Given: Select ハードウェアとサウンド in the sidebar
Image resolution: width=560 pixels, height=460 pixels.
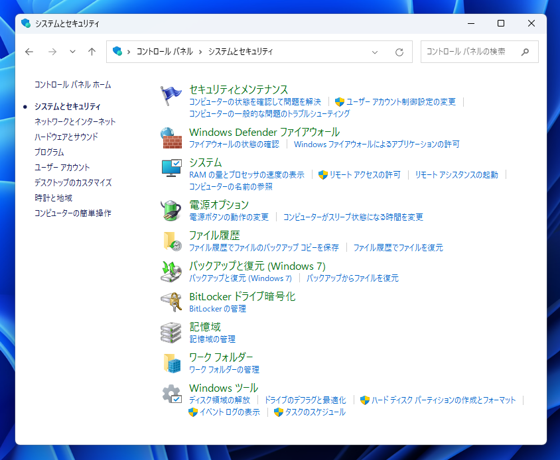Looking at the screenshot, I should coord(66,137).
